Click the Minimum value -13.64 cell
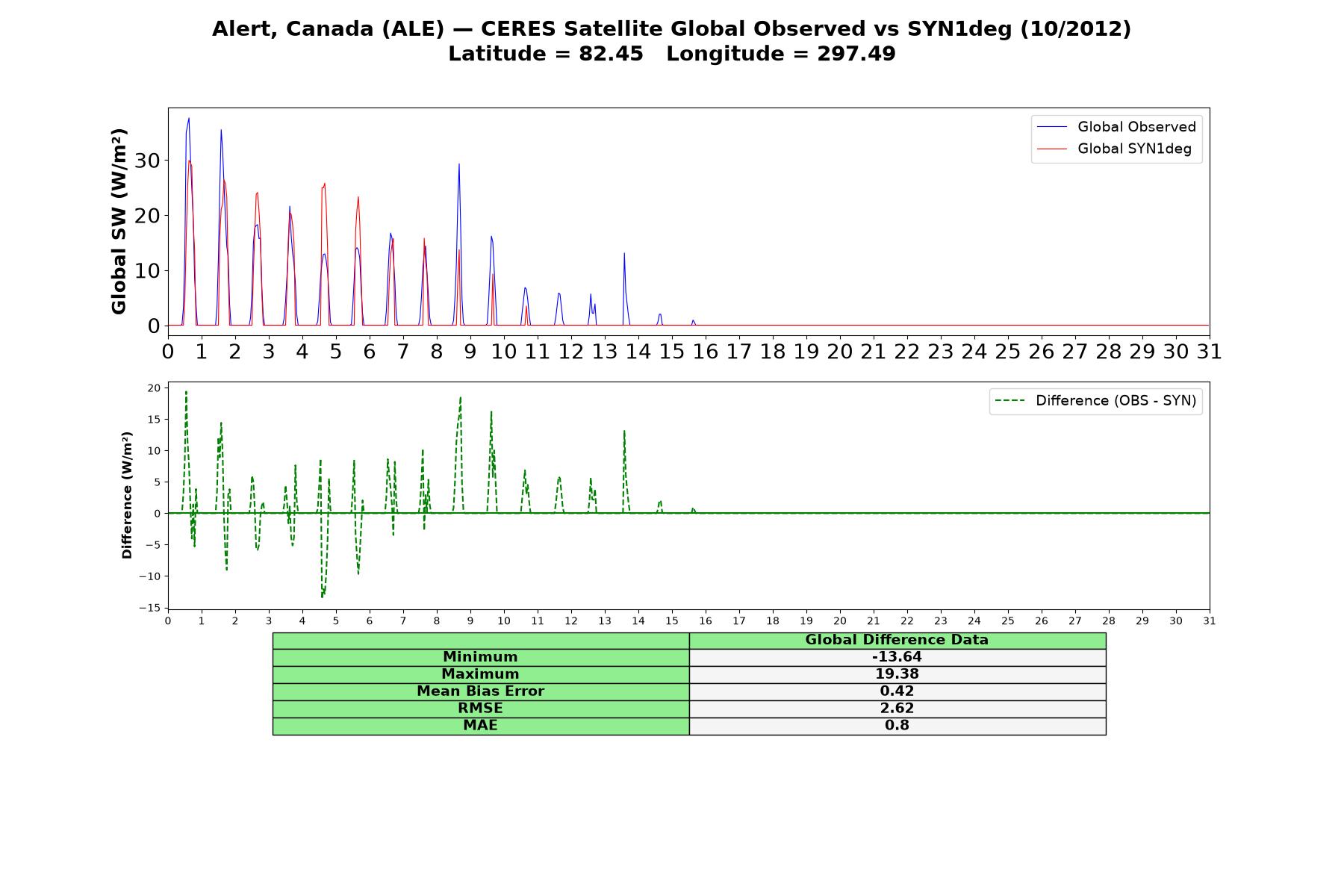Viewport: 1344px width, 896px height. [x=897, y=657]
